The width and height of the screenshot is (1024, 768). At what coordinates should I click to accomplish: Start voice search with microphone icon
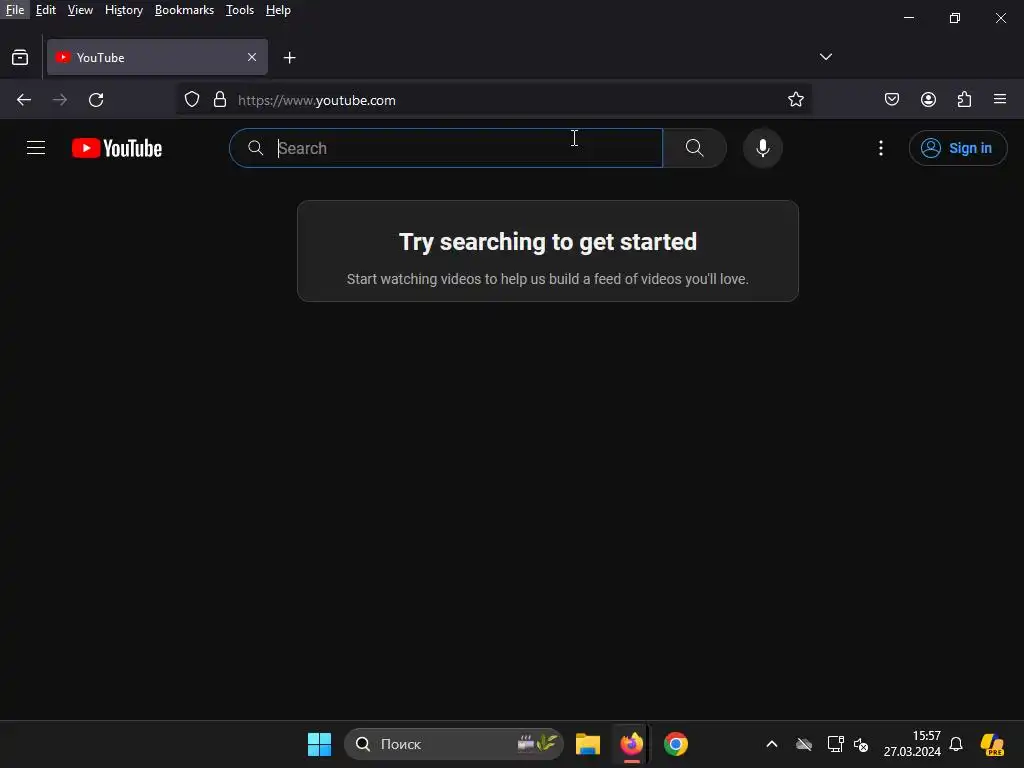click(762, 148)
